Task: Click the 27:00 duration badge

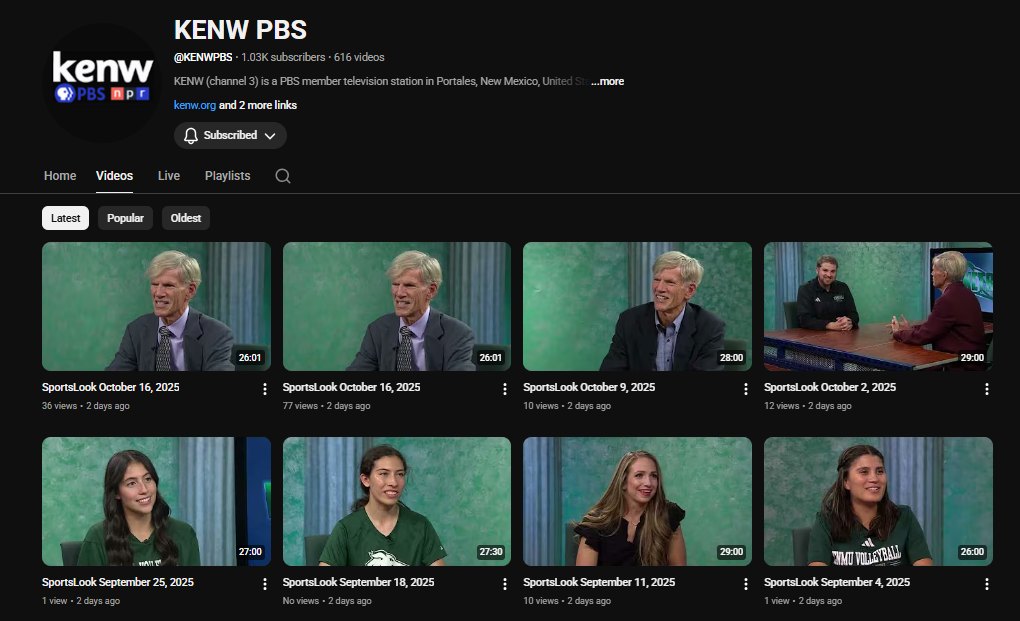Action: click(x=250, y=552)
